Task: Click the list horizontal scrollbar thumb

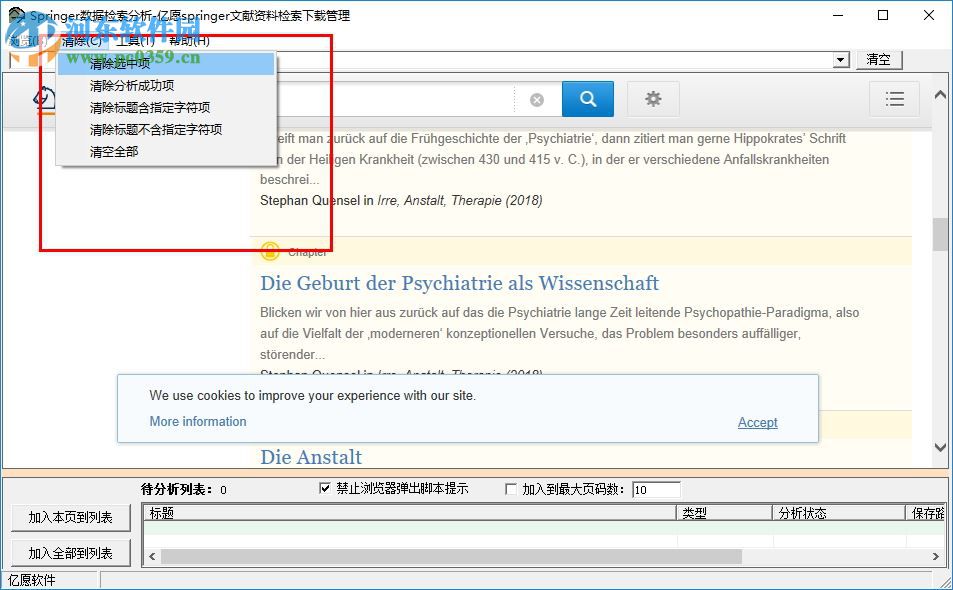Action: coord(452,556)
